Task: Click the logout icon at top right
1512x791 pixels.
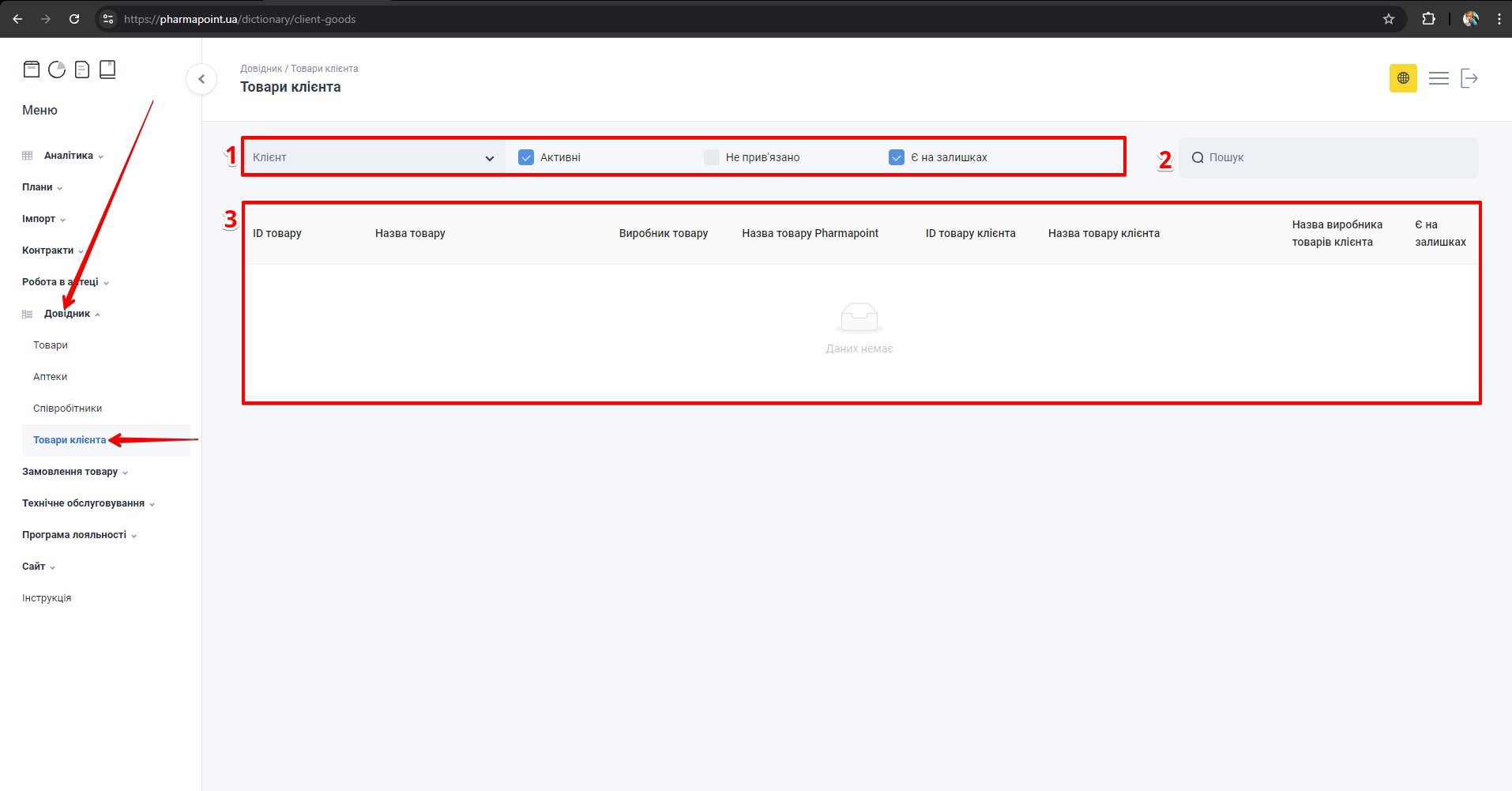Action: coord(1469,78)
